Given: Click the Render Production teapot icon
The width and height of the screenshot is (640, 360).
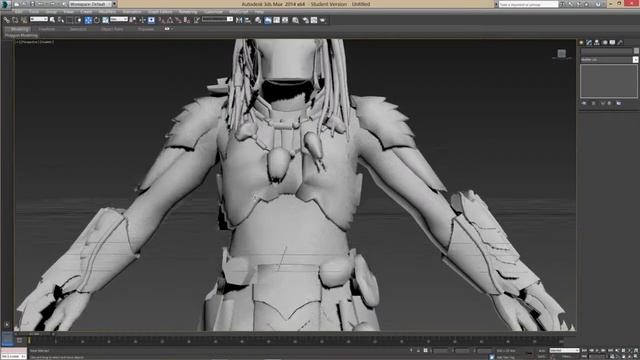Looking at the screenshot, I should (323, 20).
